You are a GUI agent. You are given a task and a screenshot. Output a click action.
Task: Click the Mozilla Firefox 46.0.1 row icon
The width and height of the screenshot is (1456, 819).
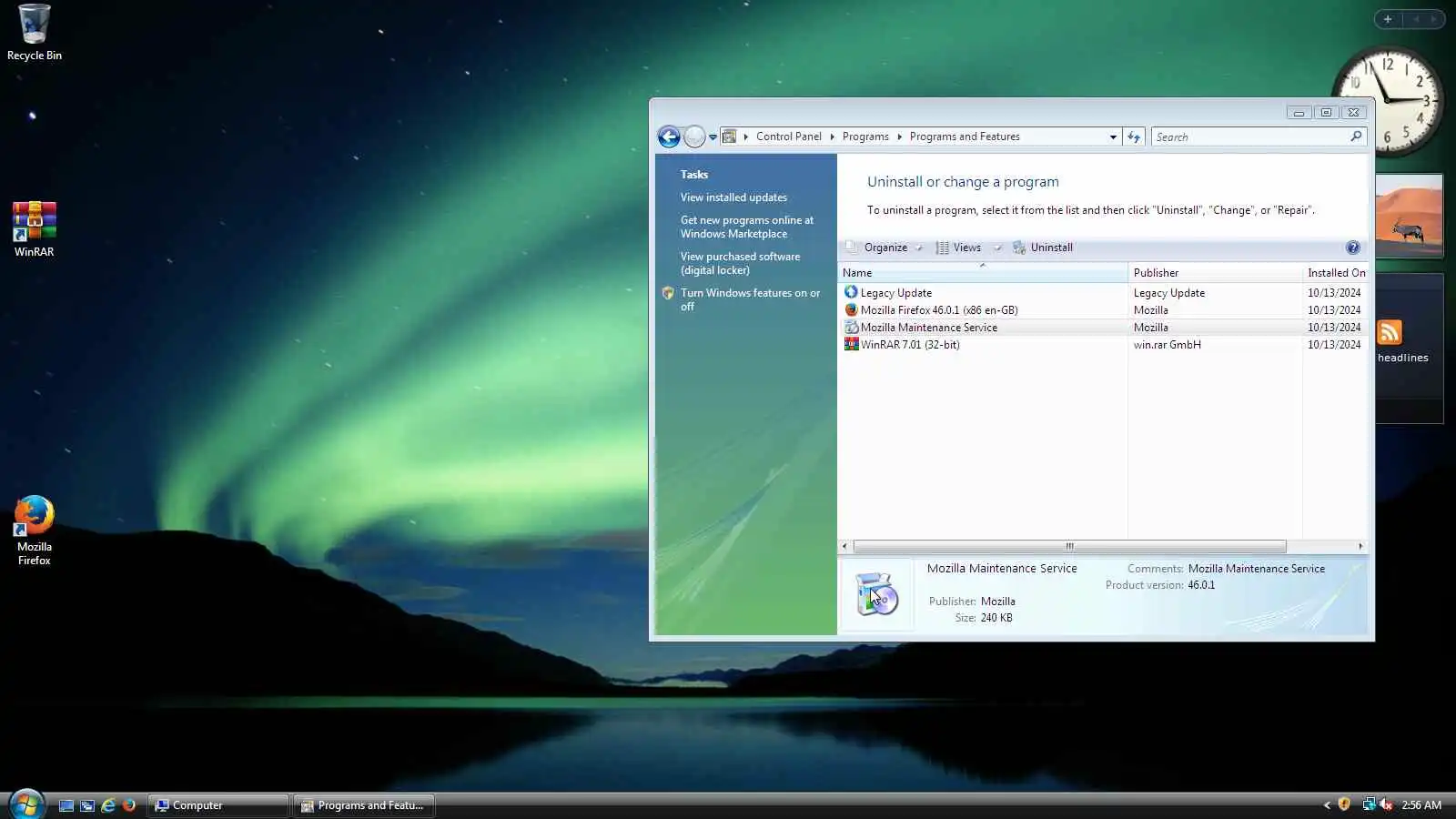(x=851, y=309)
